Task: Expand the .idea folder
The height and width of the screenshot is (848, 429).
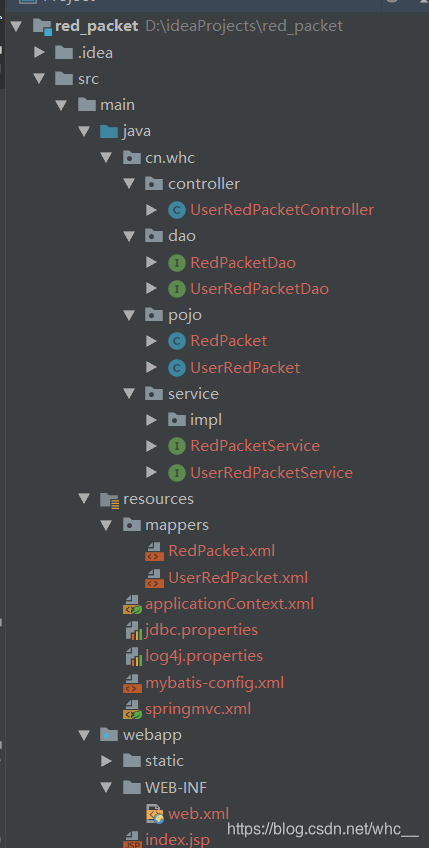Action: click(38, 52)
